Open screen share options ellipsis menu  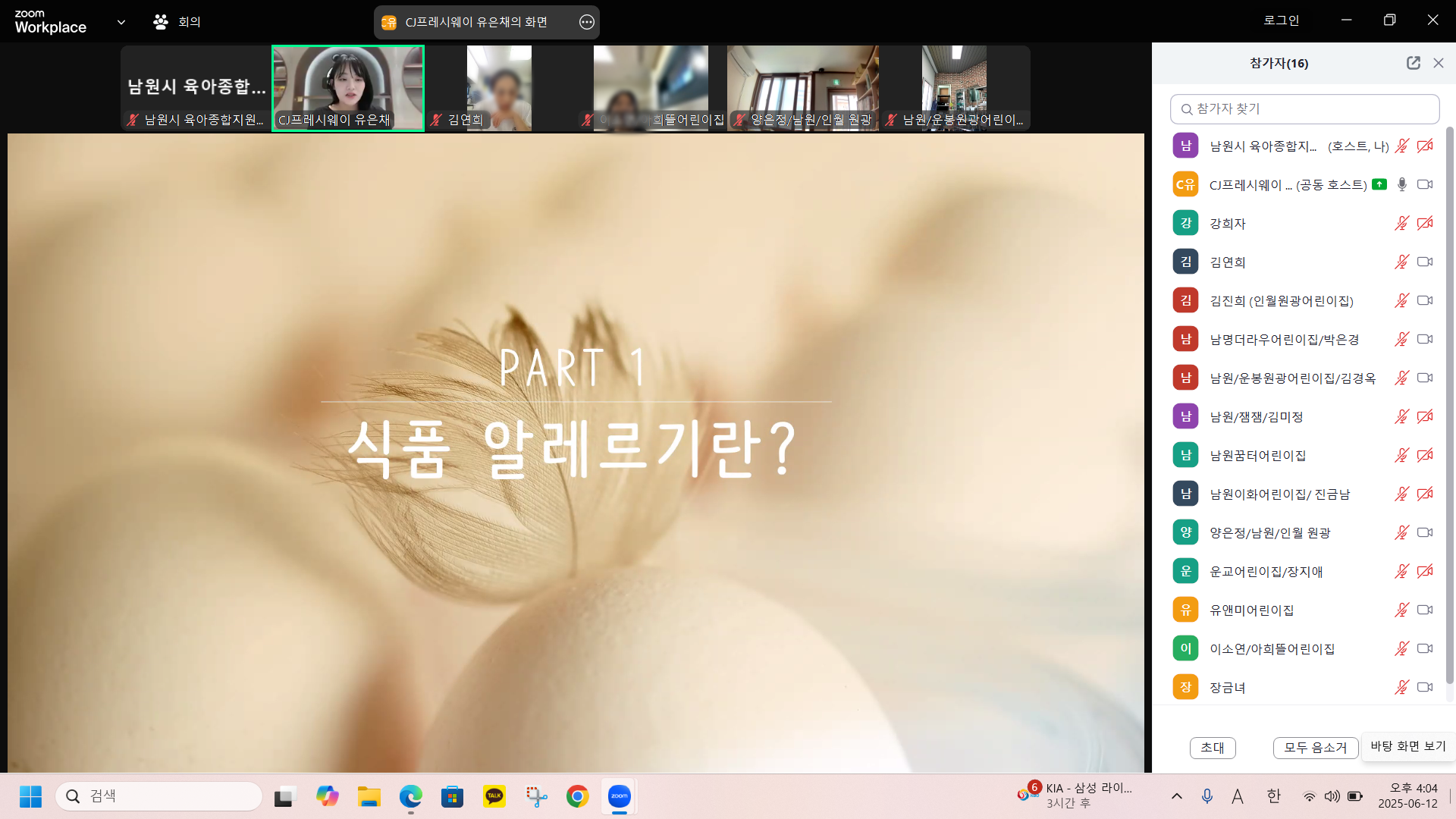point(586,22)
